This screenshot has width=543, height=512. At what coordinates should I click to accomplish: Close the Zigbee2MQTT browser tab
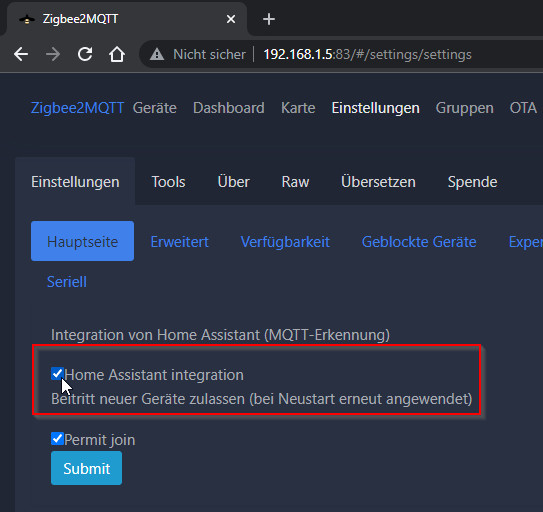click(231, 19)
